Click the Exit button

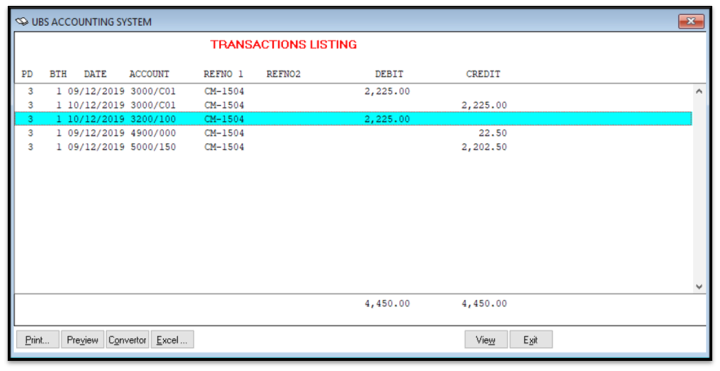(x=531, y=340)
